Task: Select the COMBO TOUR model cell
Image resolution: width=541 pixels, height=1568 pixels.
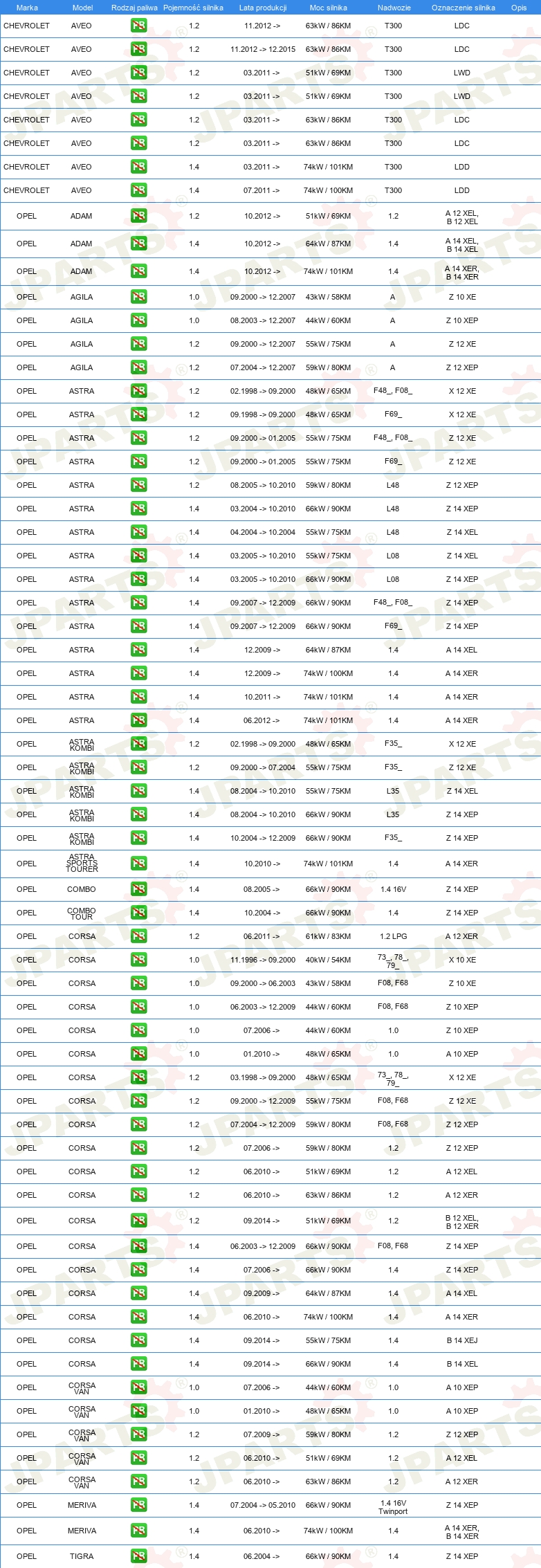Action: pos(82,913)
